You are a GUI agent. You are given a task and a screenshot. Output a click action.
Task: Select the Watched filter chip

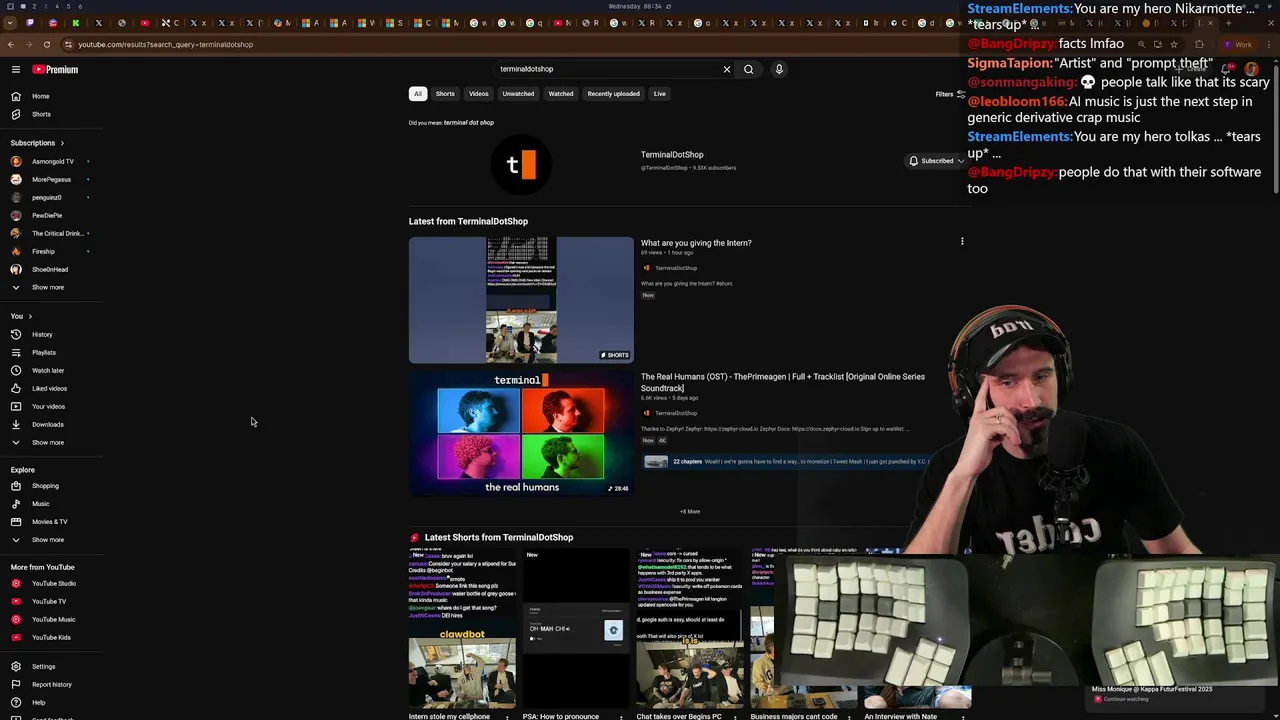[561, 94]
